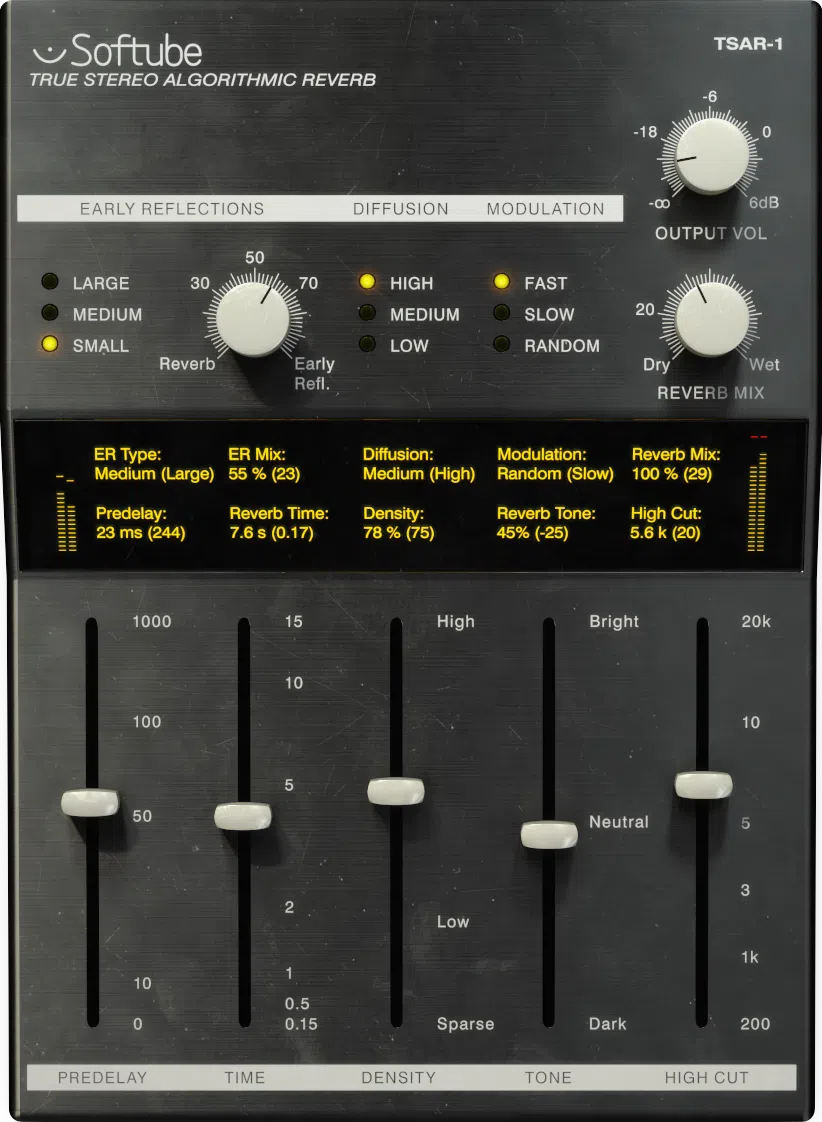The width and height of the screenshot is (822, 1122).
Task: Enable MEDIUM early reflection size
Action: tap(50, 314)
